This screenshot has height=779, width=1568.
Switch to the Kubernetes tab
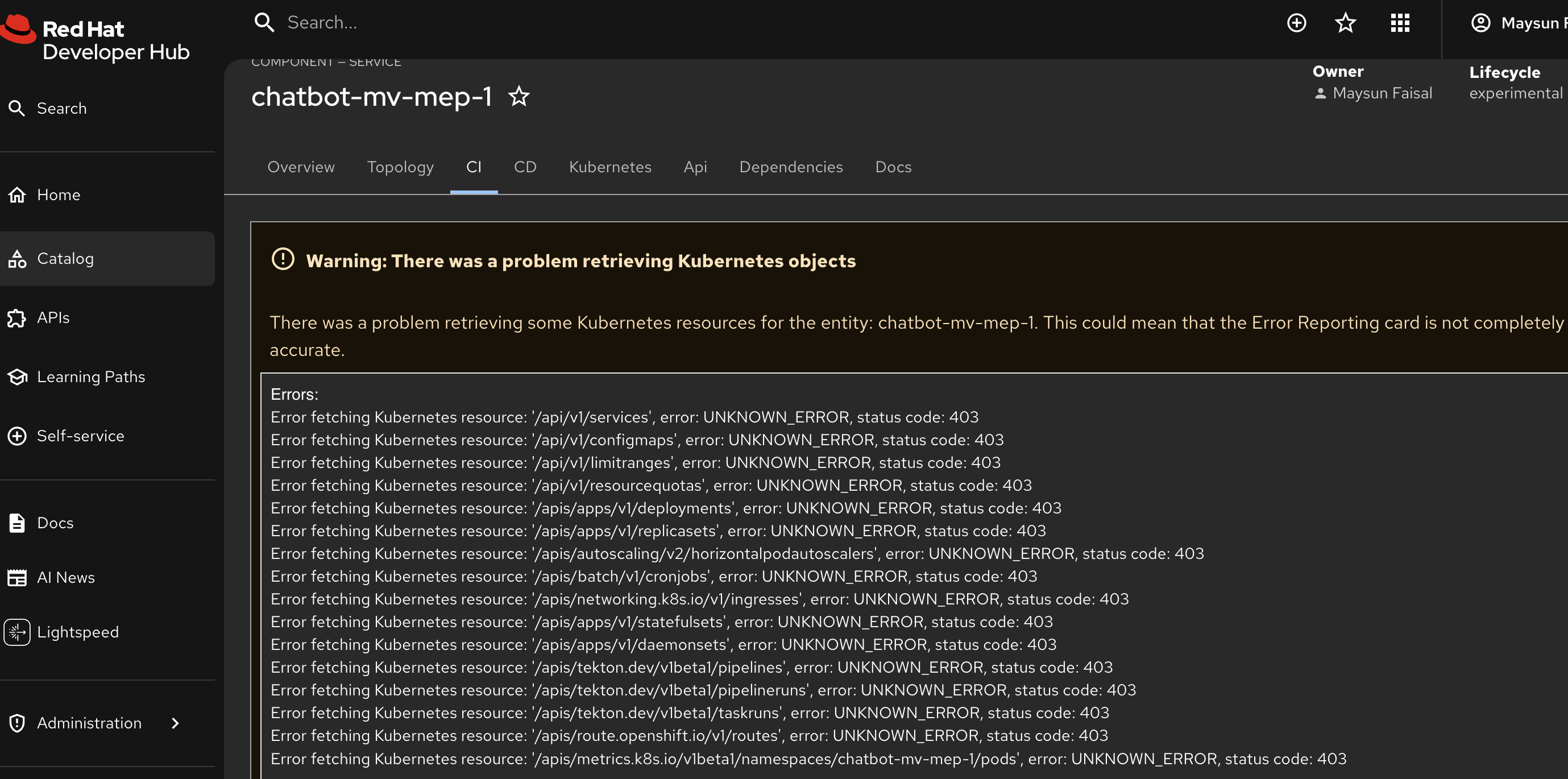(x=610, y=167)
